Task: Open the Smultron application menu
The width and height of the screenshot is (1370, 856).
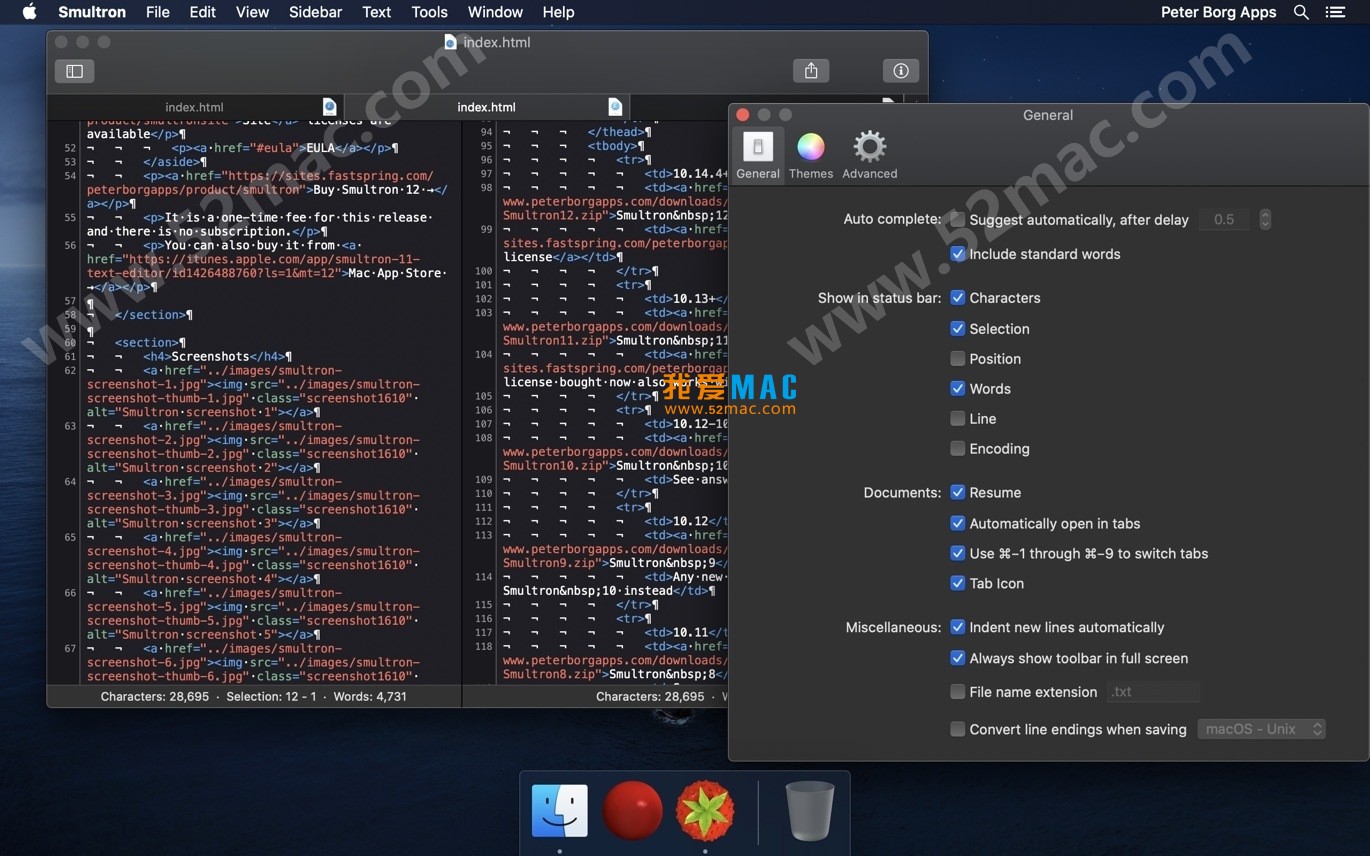Action: [92, 12]
